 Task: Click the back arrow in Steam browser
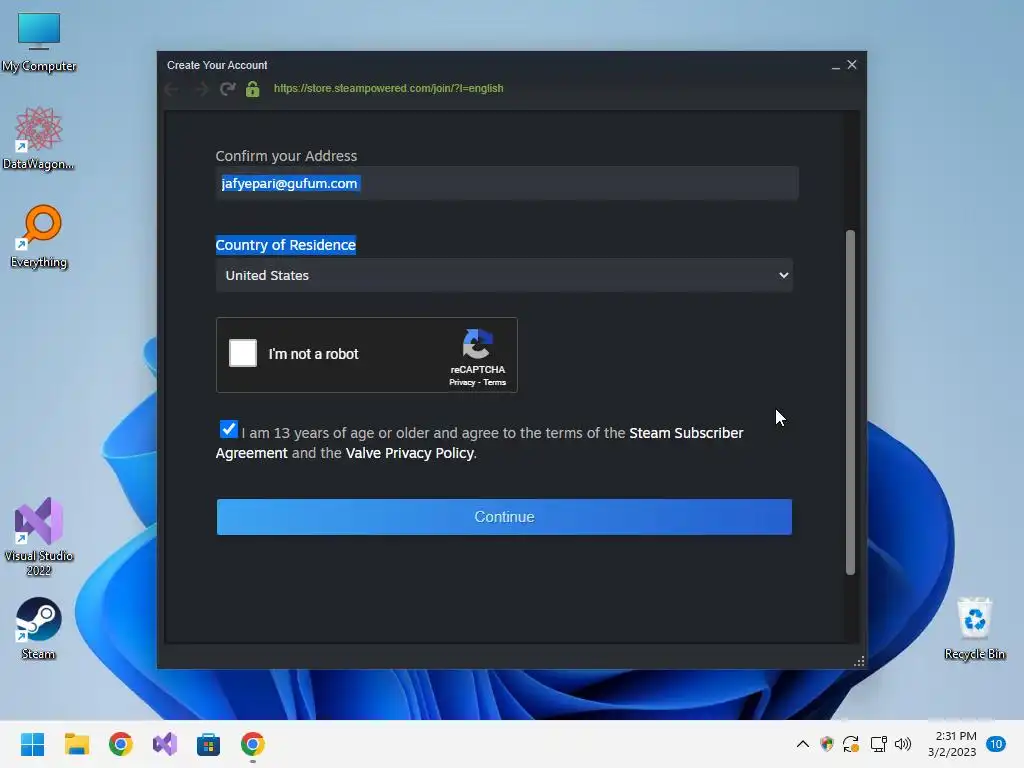tap(172, 89)
